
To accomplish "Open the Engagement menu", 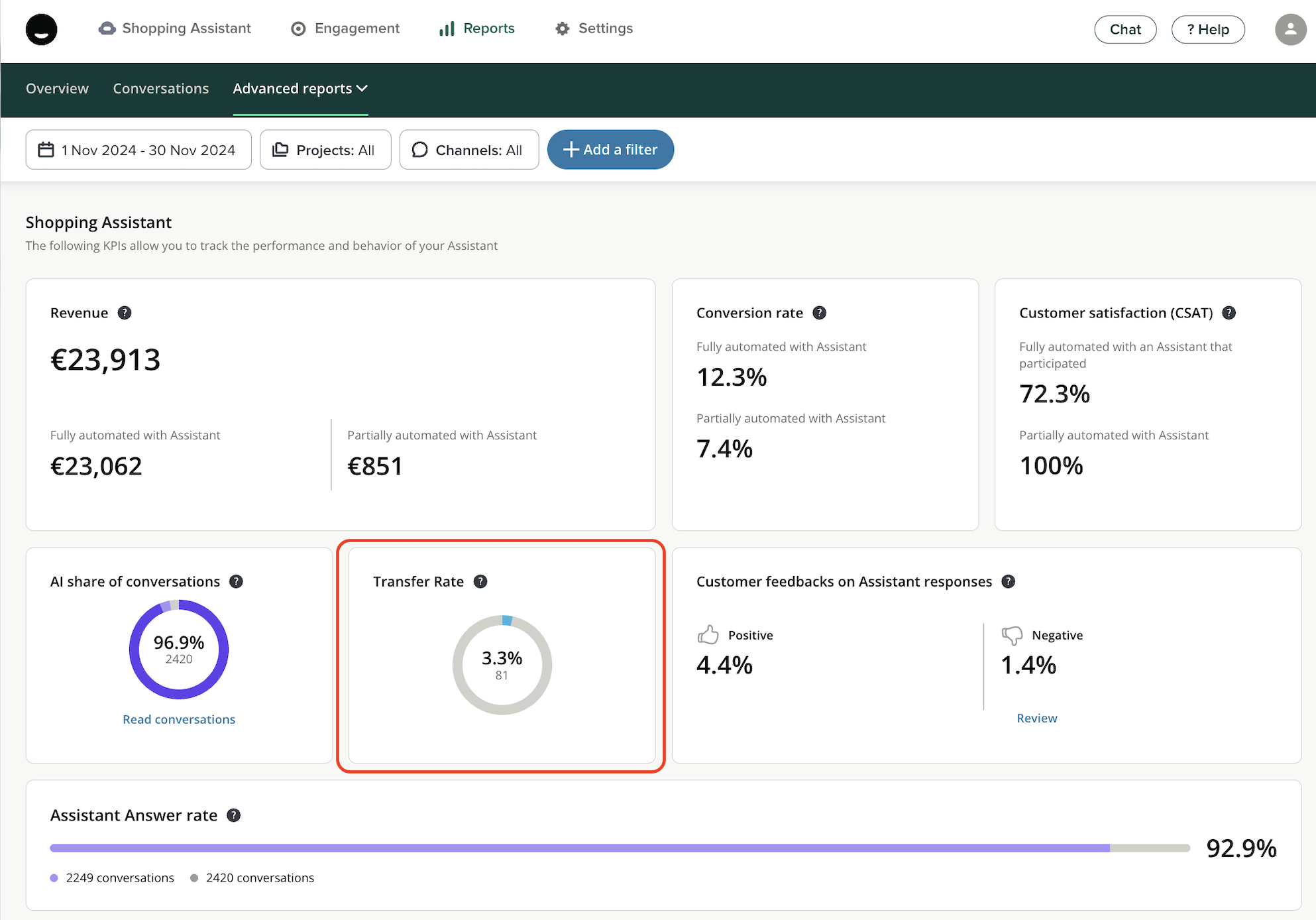I will point(345,29).
